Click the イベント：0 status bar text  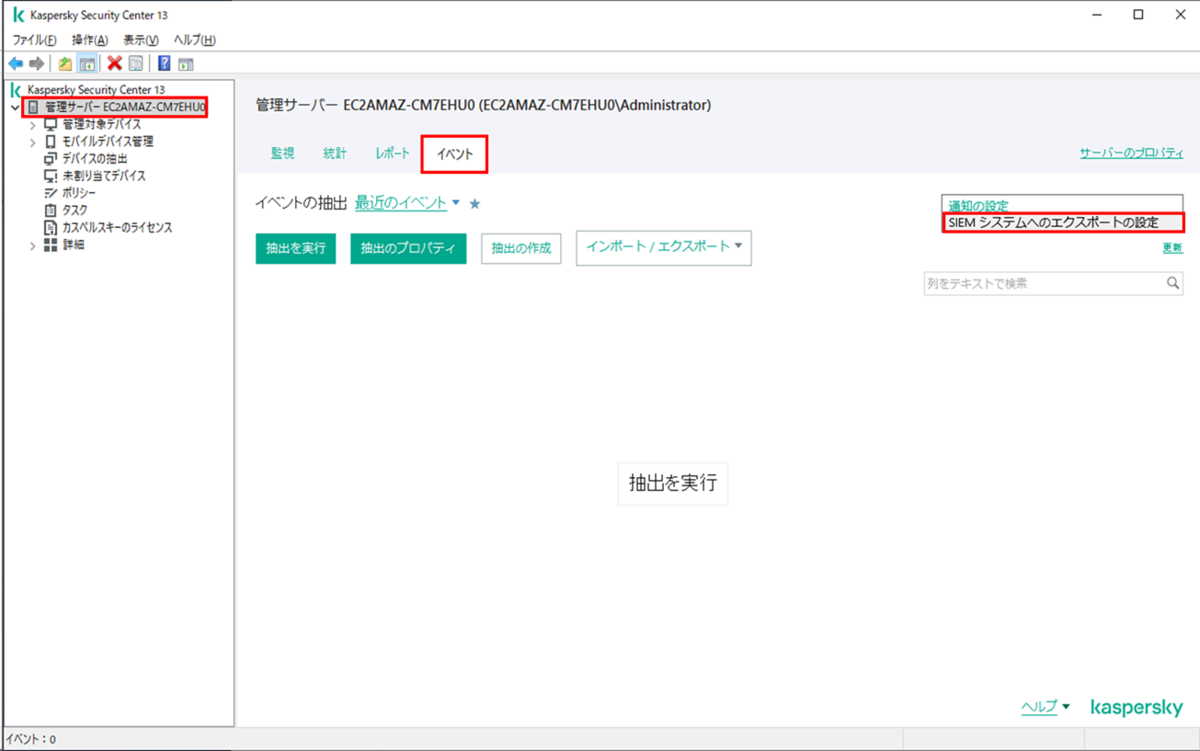tap(30, 740)
